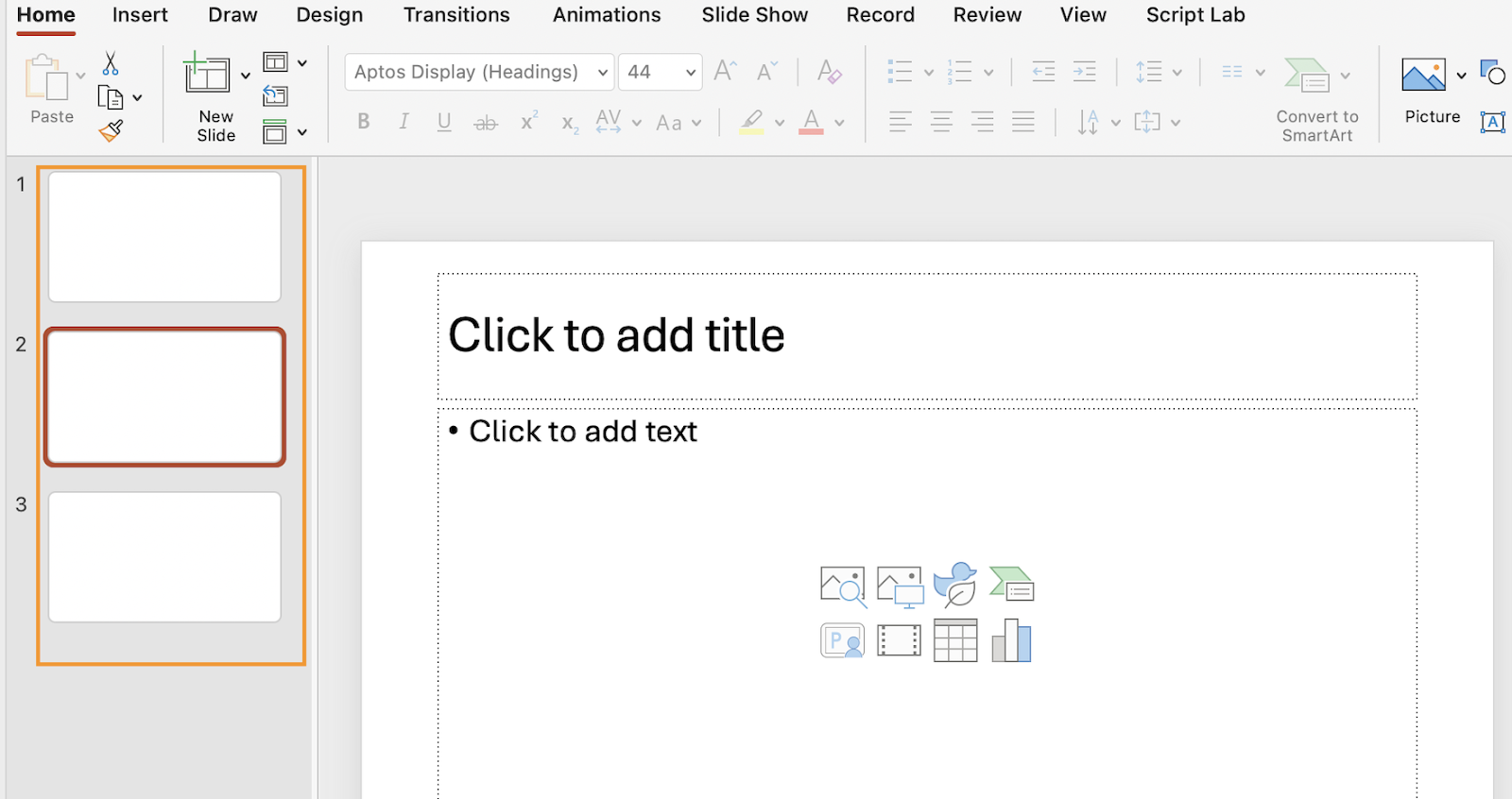1512x799 pixels.
Task: Click the Format Painter brush icon
Action: click(x=111, y=131)
